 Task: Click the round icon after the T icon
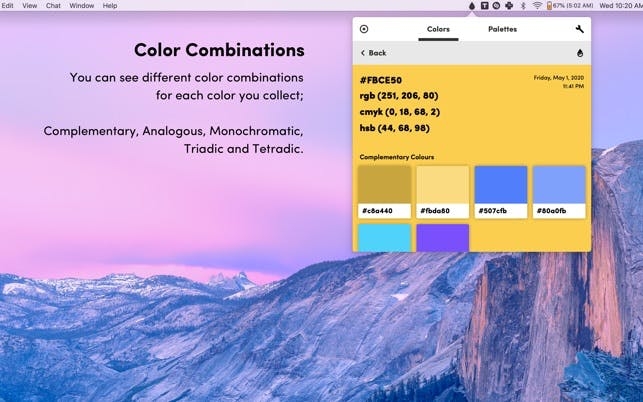point(496,6)
